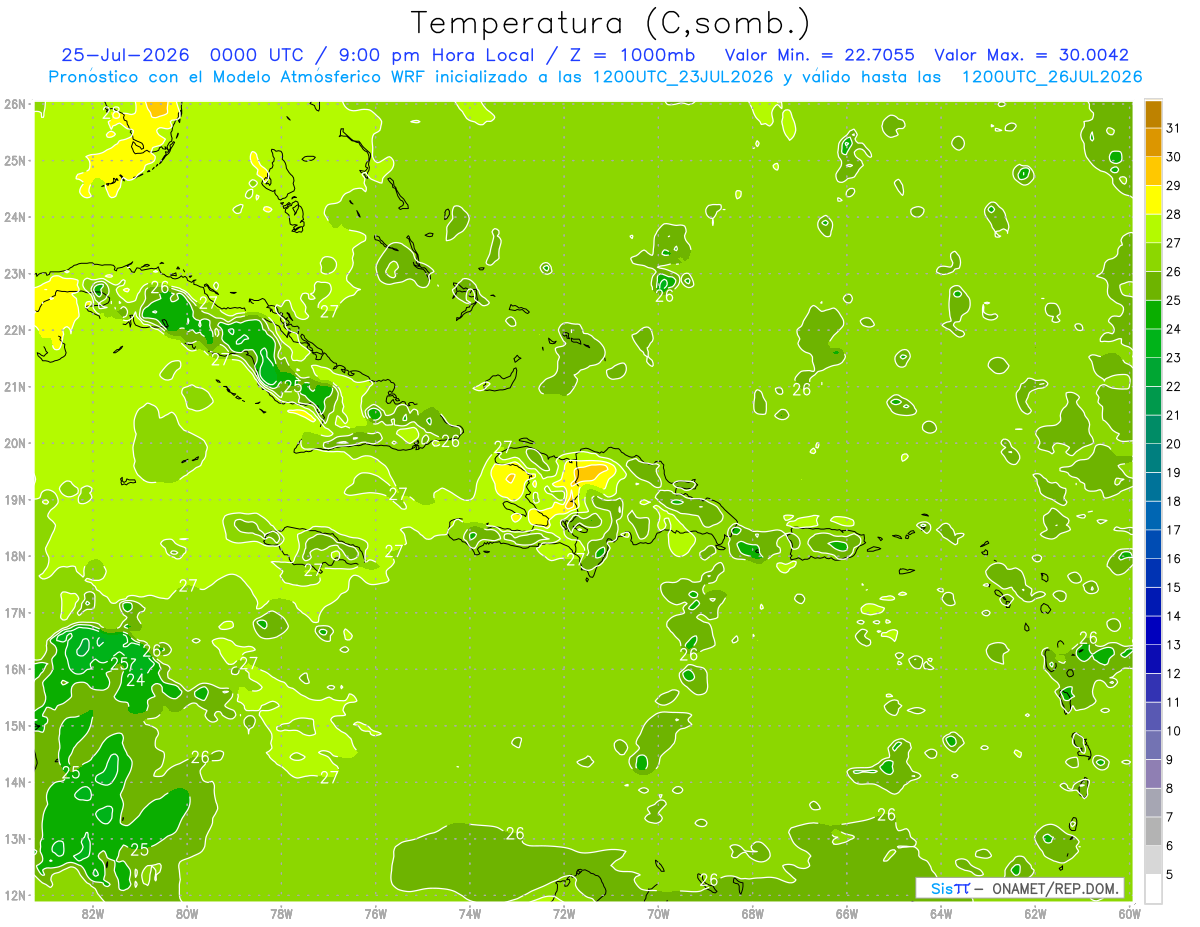The width and height of the screenshot is (1200, 927).
Task: Click the initialization time "1200UTC_23JUL2026"
Action: (683, 77)
